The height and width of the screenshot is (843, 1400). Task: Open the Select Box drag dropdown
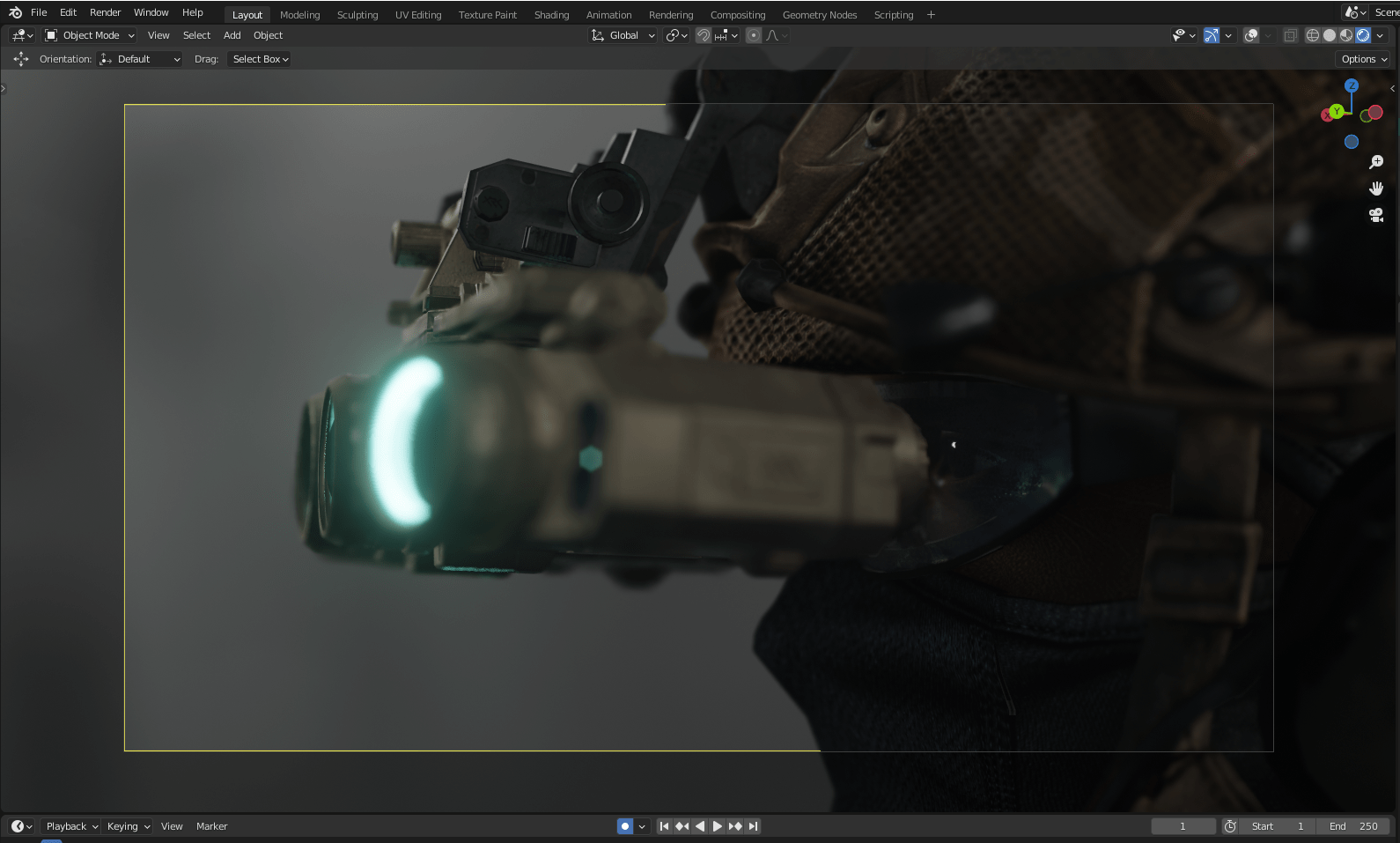260,59
